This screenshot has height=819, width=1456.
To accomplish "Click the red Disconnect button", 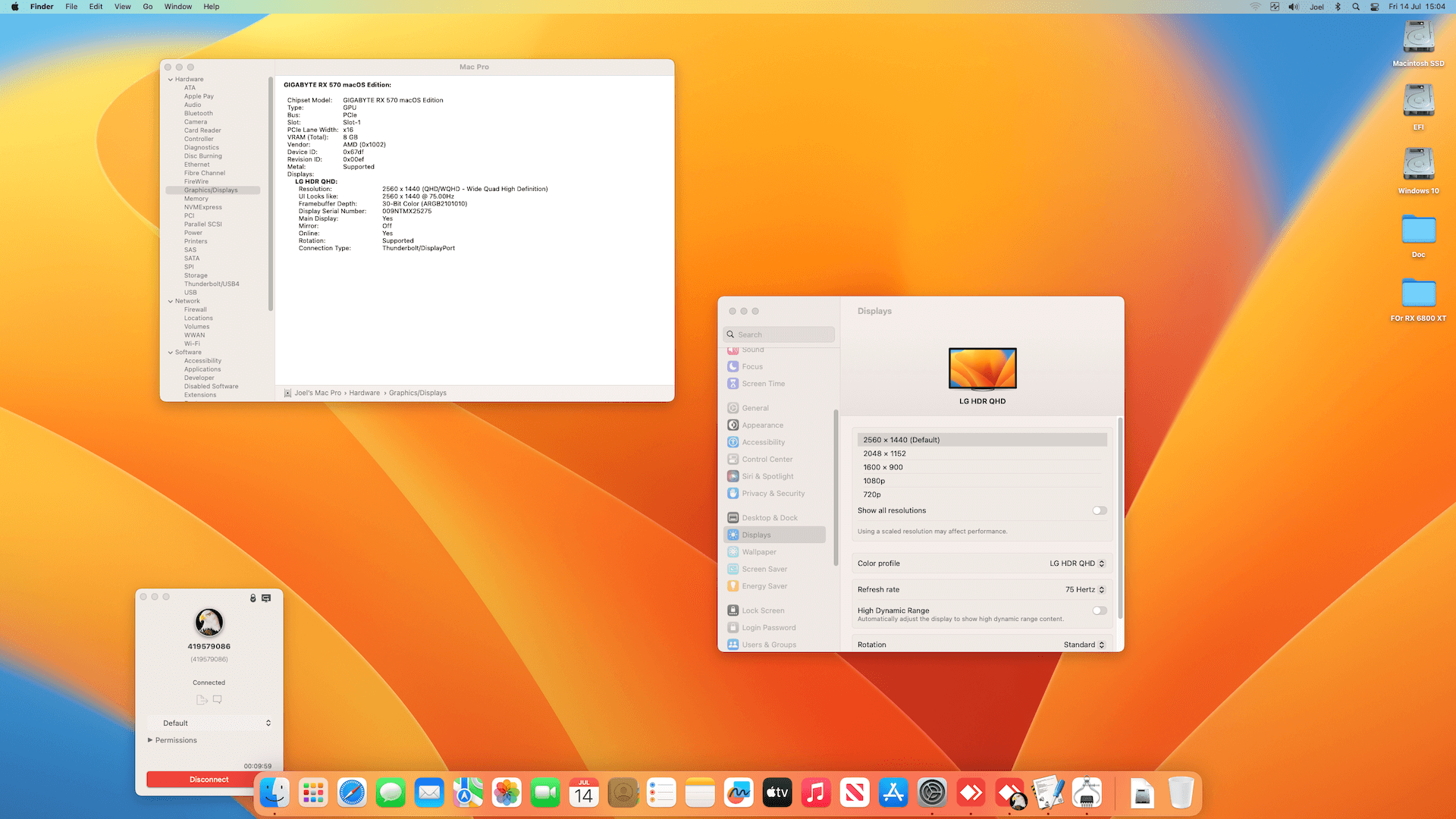I will pyautogui.click(x=209, y=780).
